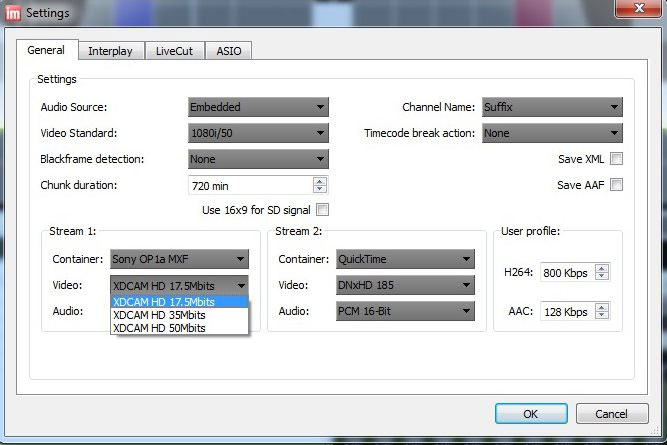Decrease H264 bitrate with down arrow

(x=601, y=277)
